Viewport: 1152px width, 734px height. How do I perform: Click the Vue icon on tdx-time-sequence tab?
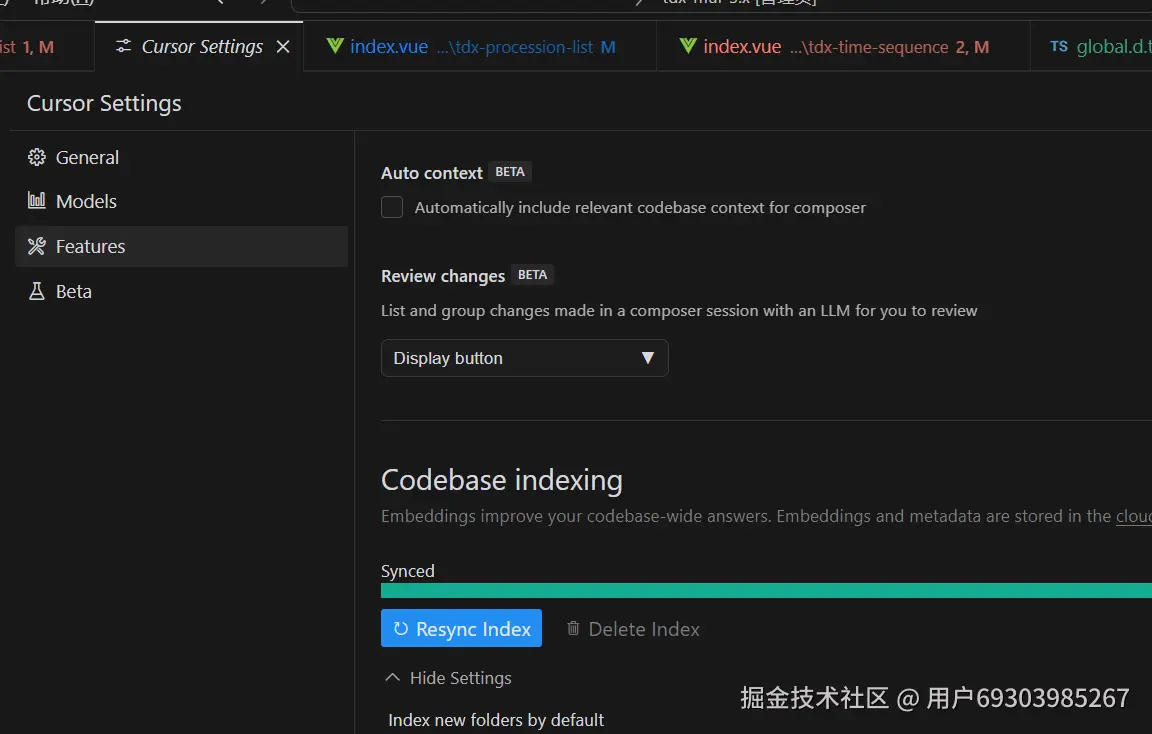point(688,46)
